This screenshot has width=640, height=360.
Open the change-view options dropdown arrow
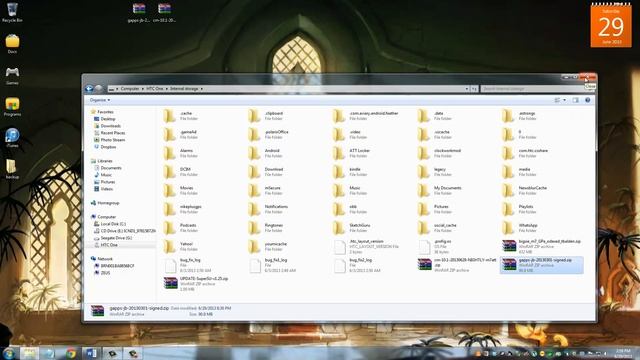click(x=564, y=100)
